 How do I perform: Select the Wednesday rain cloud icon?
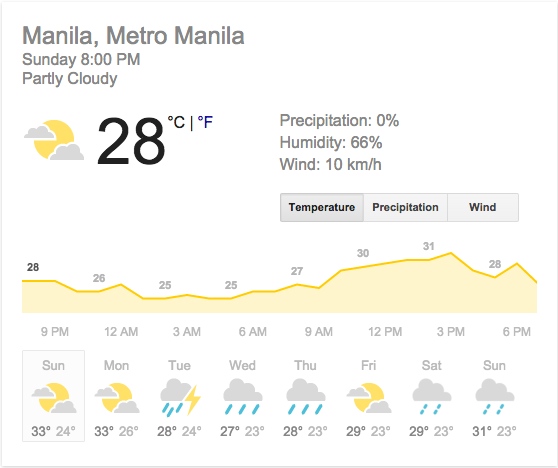point(243,397)
